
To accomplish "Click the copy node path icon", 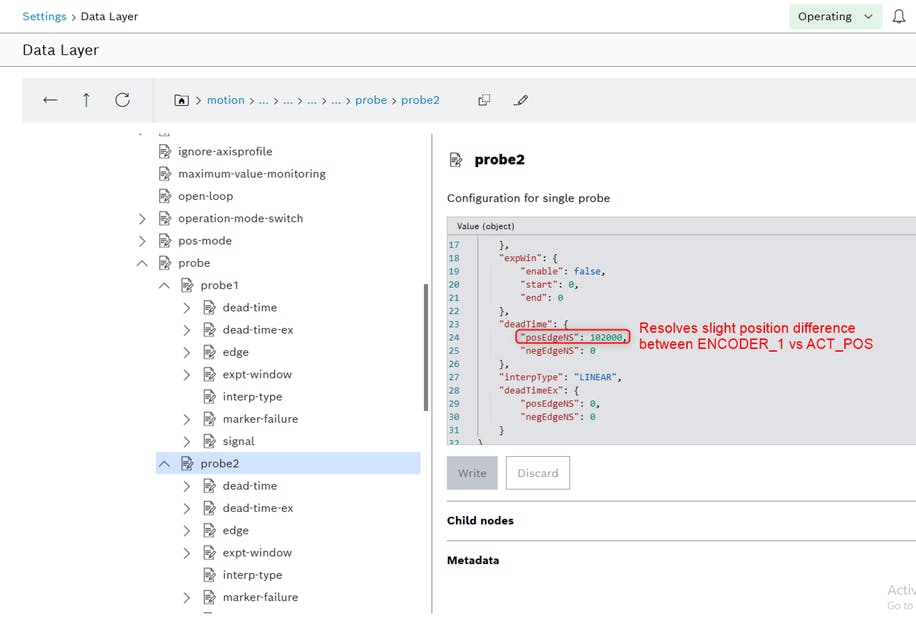I will [x=484, y=100].
